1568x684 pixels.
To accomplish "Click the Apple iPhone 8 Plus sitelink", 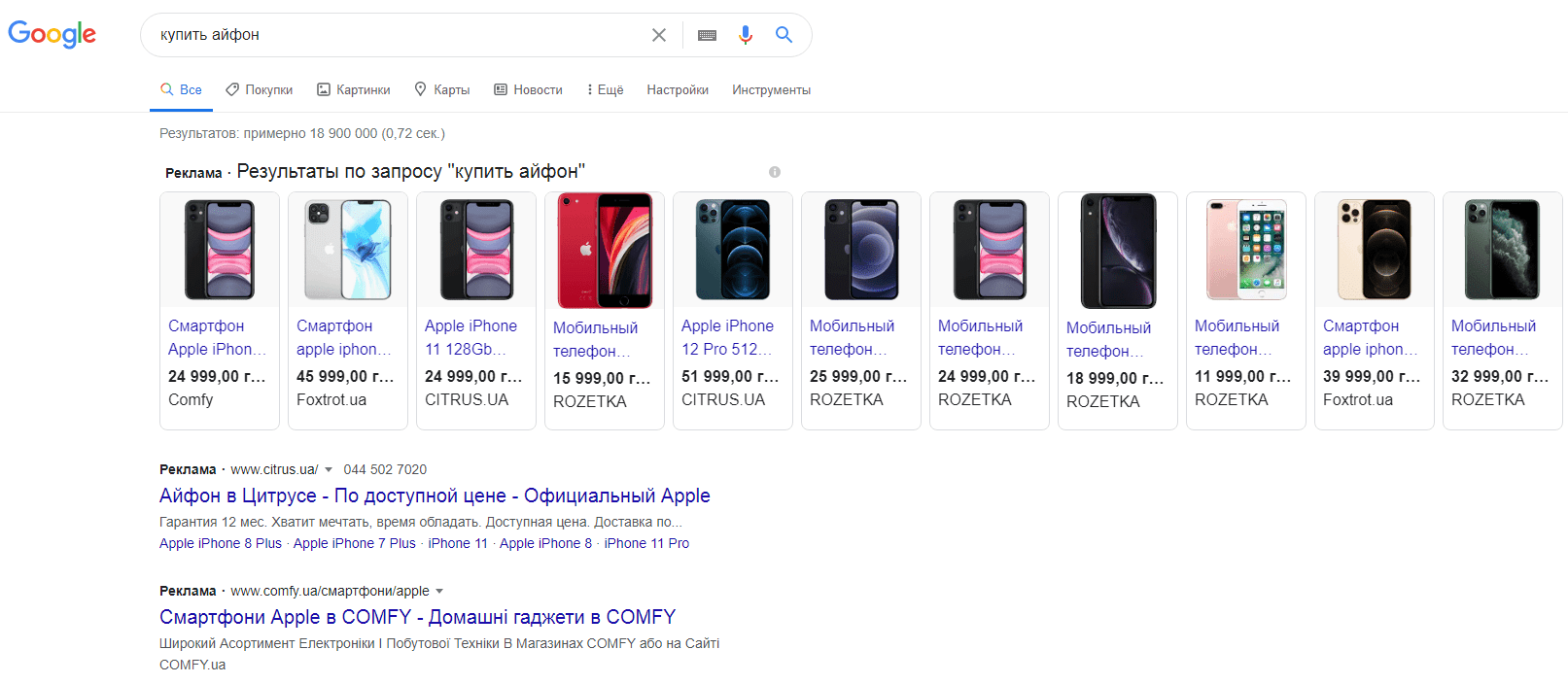I will [x=221, y=543].
